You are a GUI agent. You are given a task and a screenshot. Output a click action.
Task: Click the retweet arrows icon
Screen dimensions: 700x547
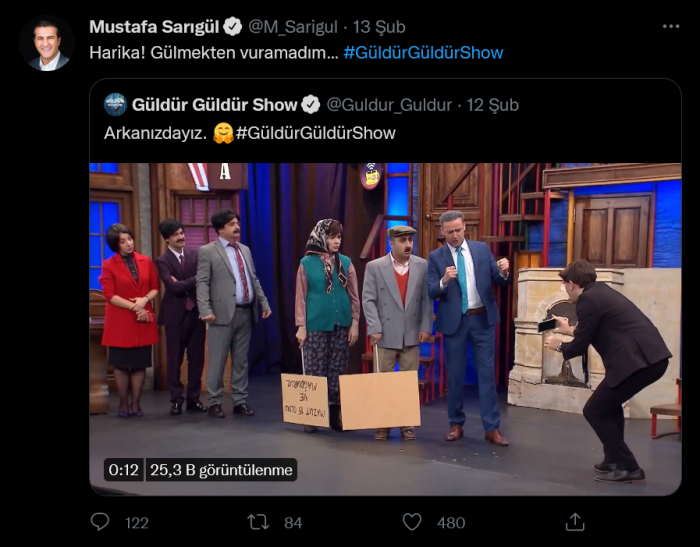coord(258,522)
